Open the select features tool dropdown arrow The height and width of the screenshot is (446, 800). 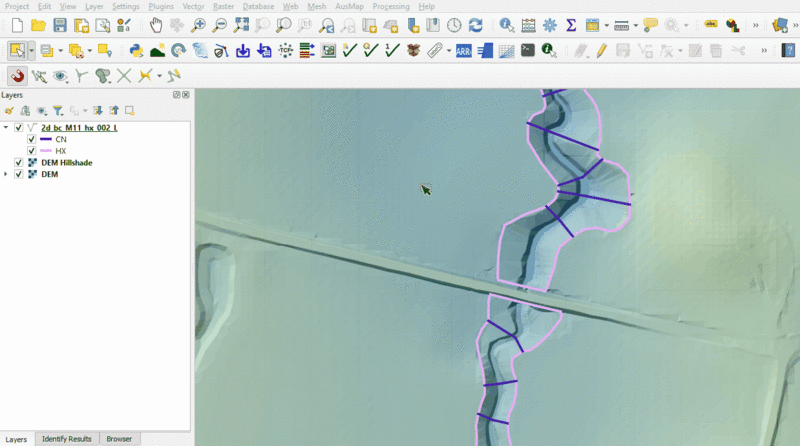(31, 50)
